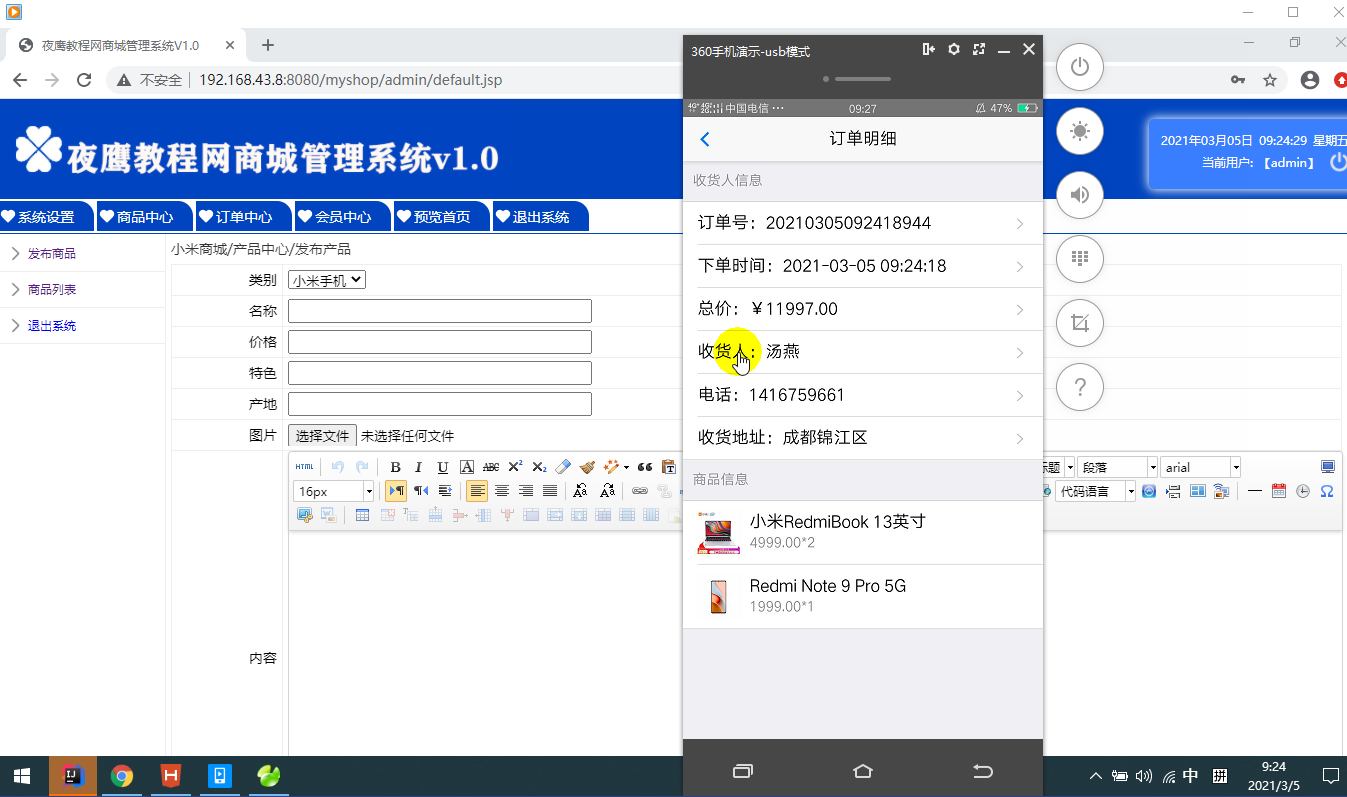Expand the 电话 row chevron
This screenshot has height=797, width=1347.
point(1020,396)
